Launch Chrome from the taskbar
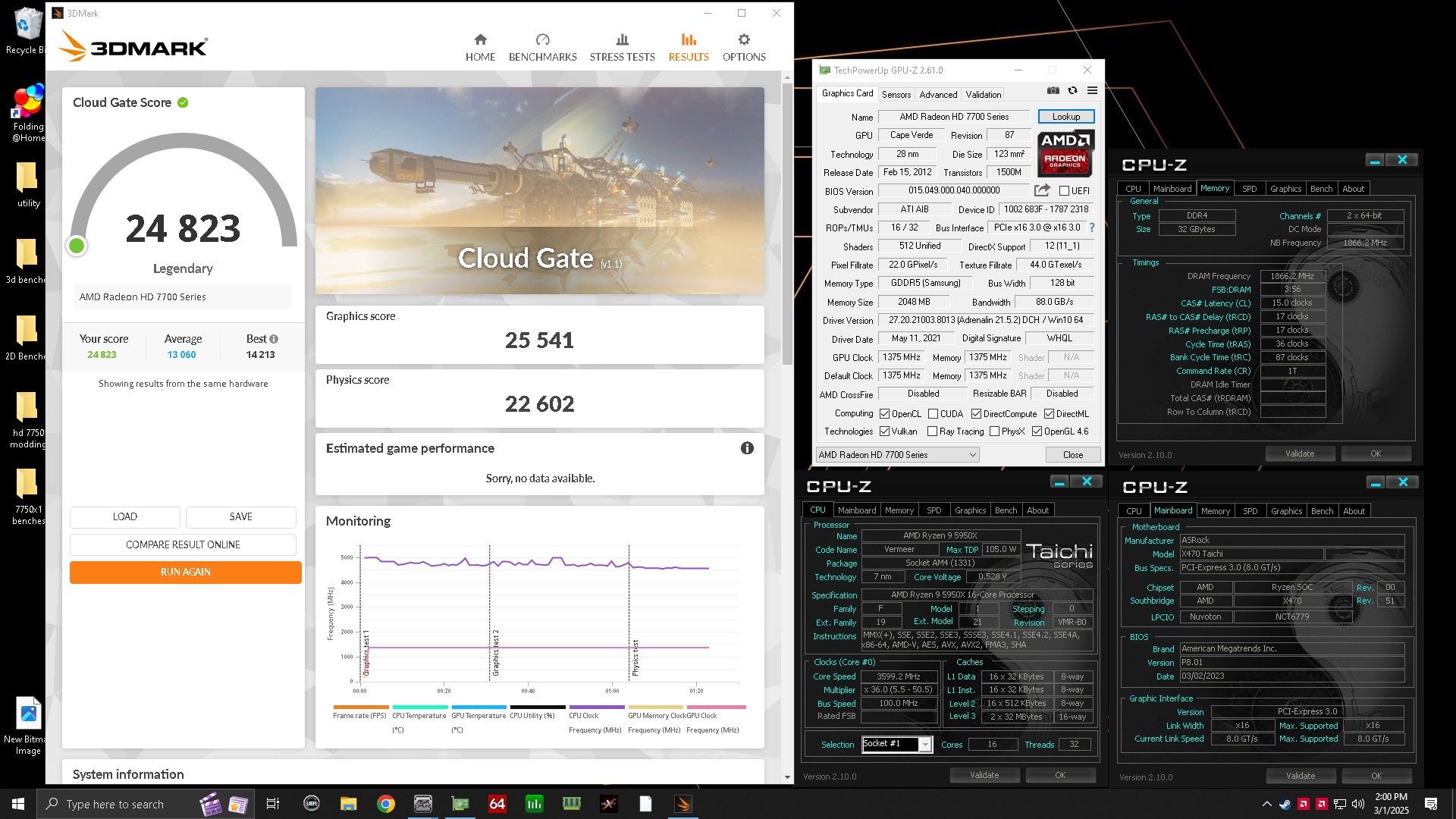Screen dimensions: 1456x819 (x=386, y=804)
